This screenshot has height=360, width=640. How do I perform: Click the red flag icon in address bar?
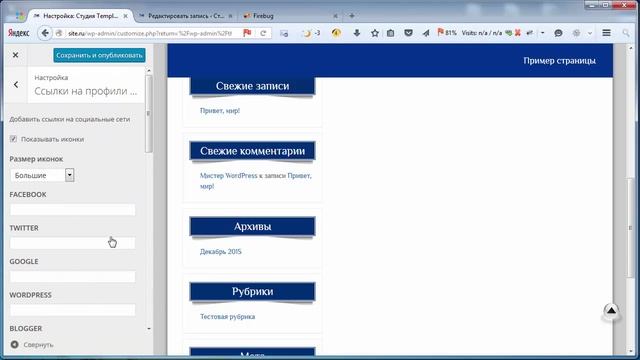pos(247,33)
